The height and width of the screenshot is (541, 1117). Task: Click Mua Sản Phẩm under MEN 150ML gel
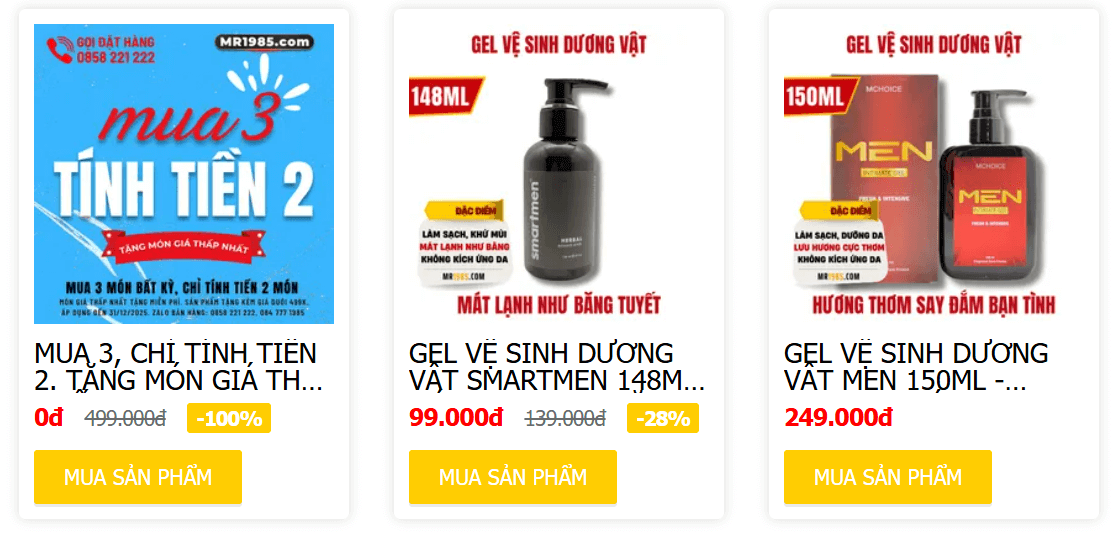pyautogui.click(x=888, y=477)
